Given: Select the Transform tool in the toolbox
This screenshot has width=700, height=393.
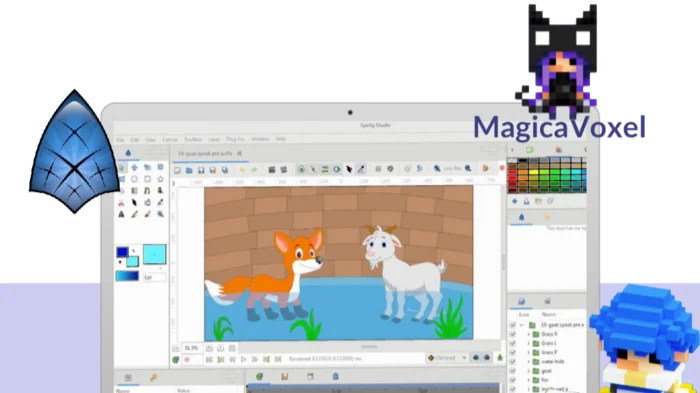Looking at the screenshot, I should [x=122, y=167].
